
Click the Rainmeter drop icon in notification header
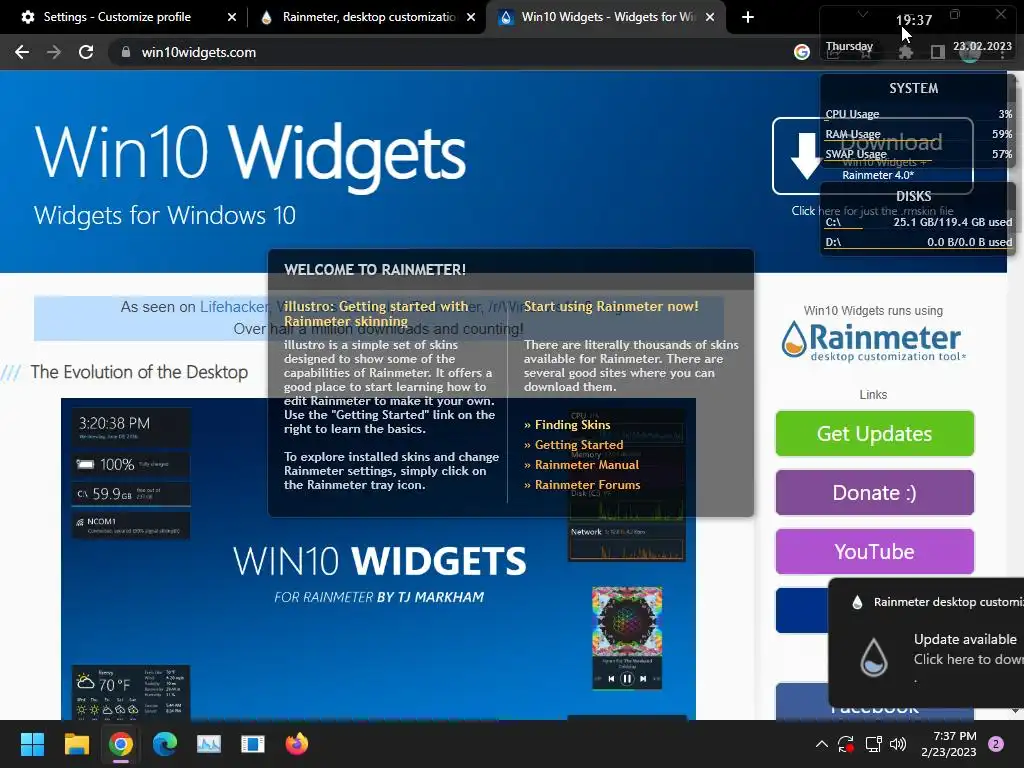point(857,602)
